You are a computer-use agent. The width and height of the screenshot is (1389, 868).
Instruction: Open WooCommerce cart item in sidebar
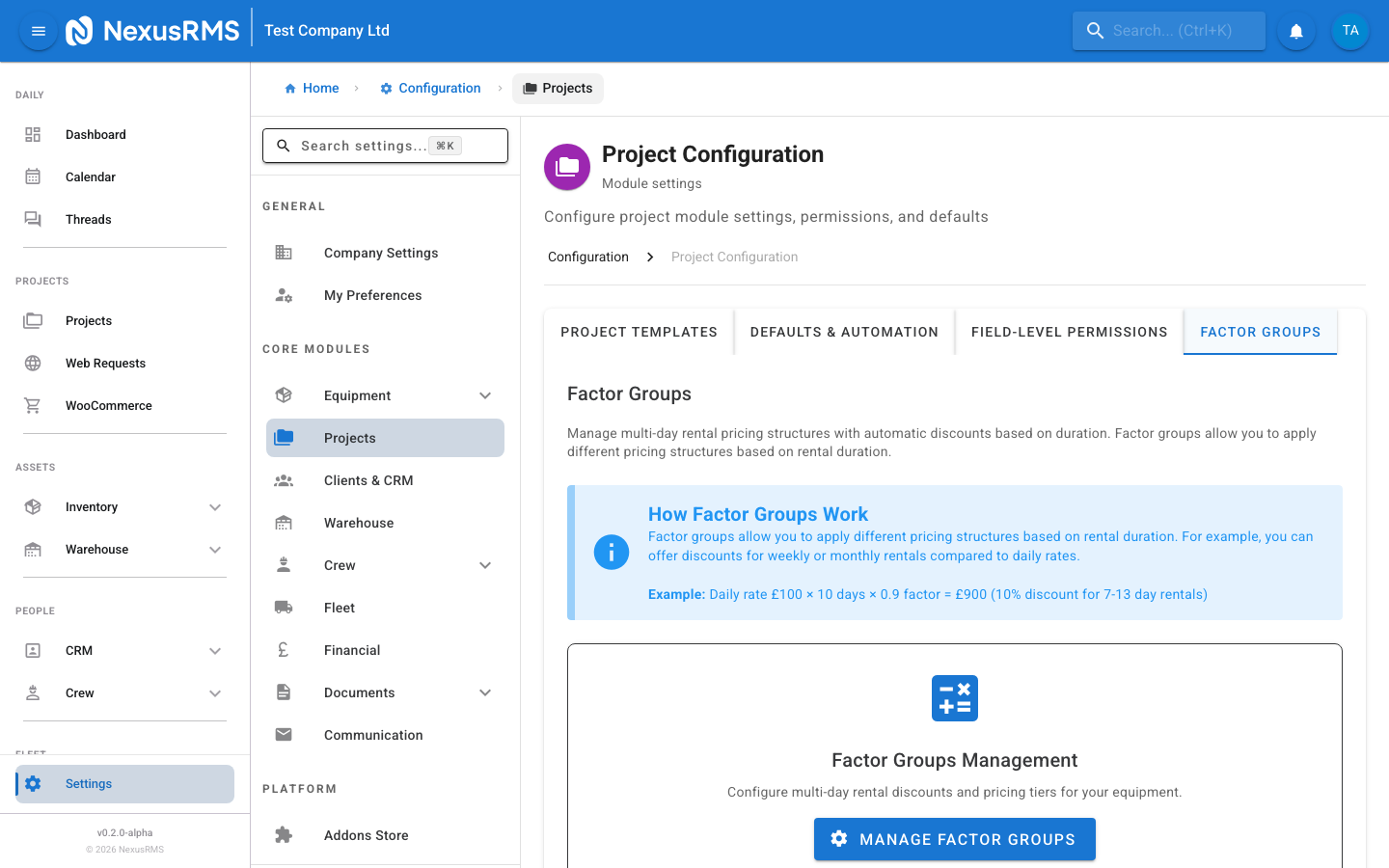point(108,406)
